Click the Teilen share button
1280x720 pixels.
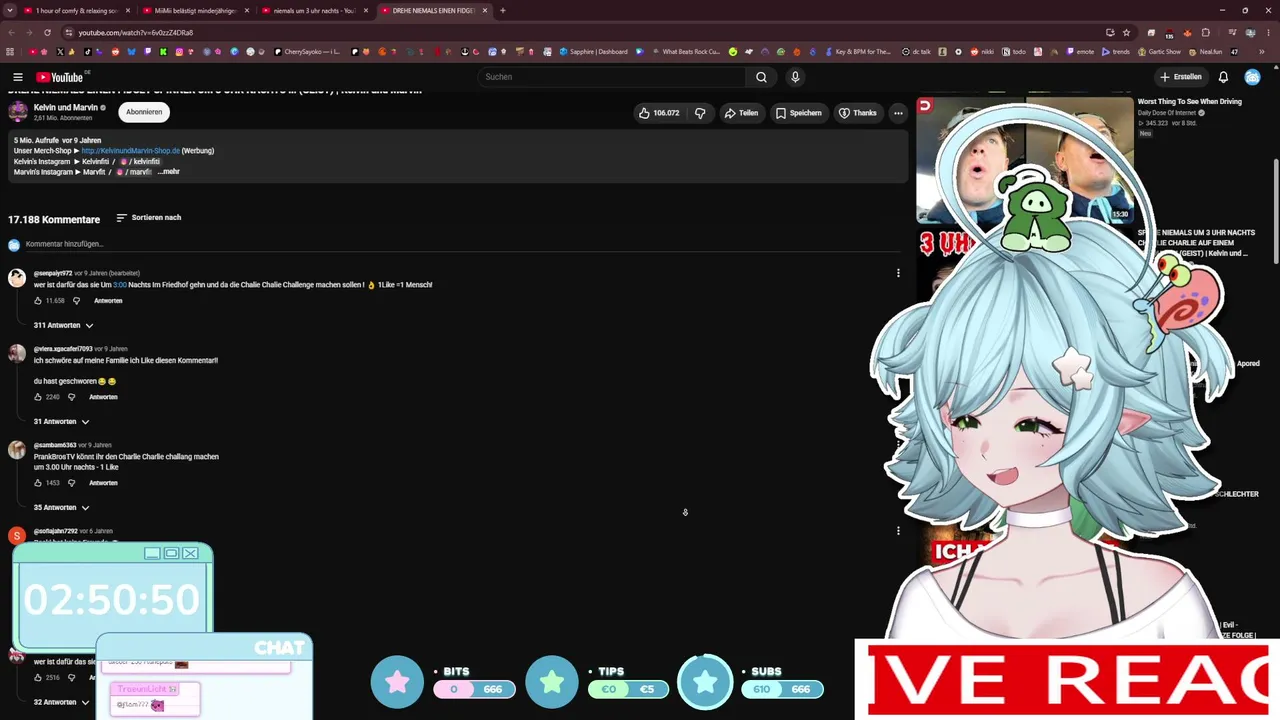[x=741, y=113]
